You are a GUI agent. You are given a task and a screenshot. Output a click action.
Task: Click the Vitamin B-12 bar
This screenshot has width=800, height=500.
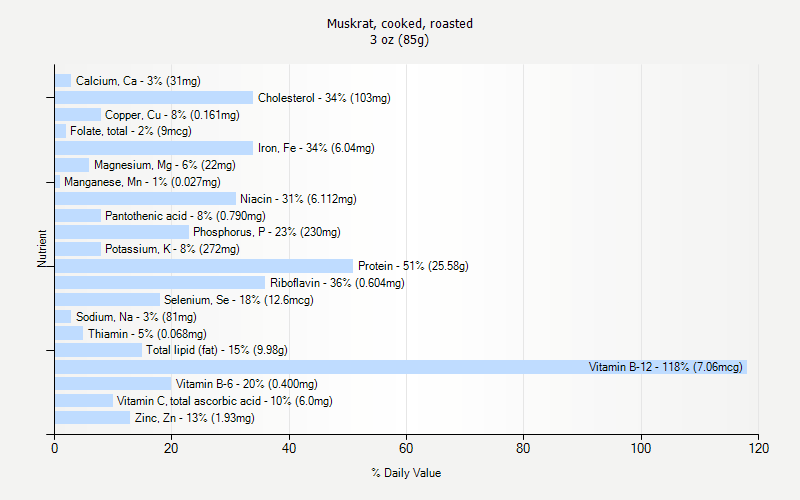coord(400,367)
